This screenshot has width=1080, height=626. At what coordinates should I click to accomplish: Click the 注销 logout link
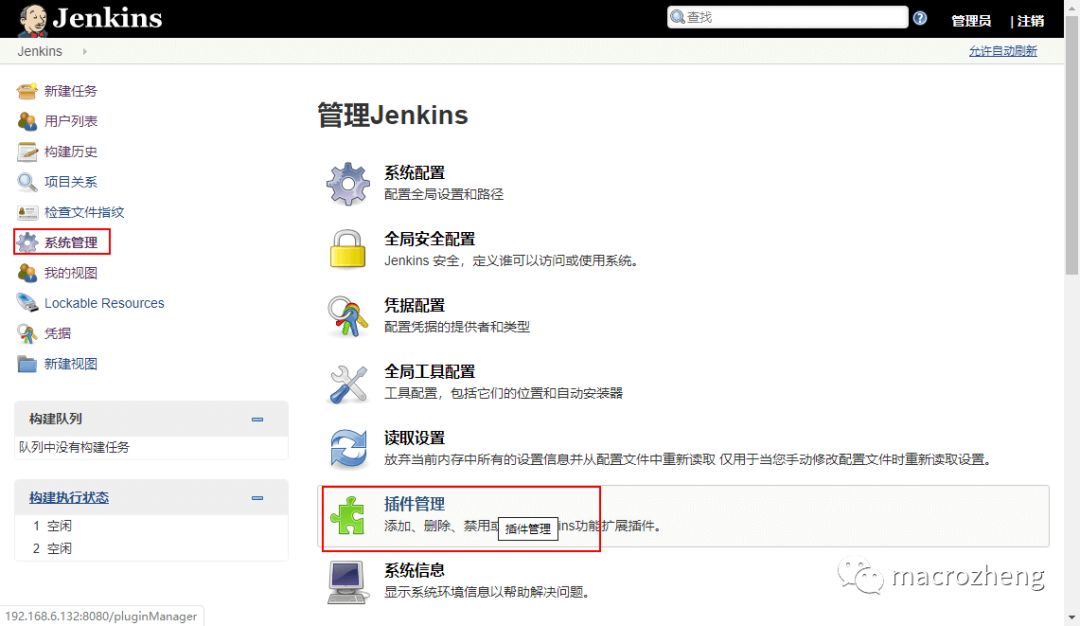[x=1030, y=20]
